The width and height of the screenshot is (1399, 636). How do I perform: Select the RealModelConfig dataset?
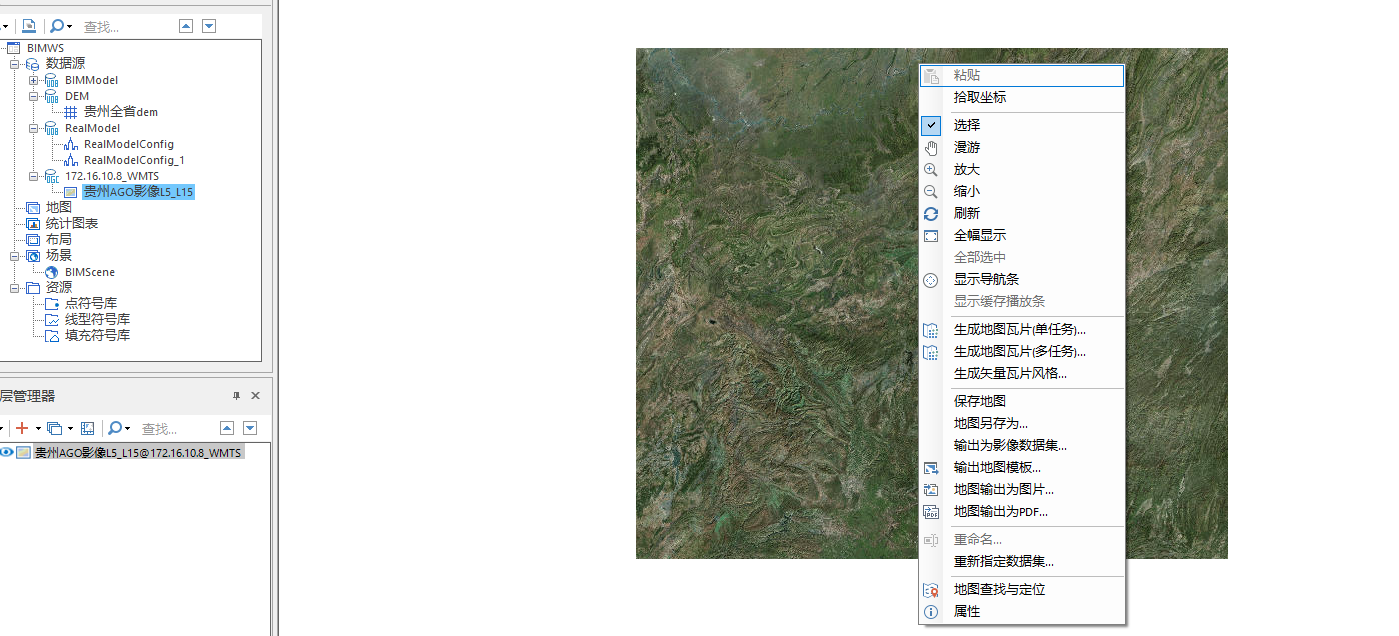click(128, 144)
